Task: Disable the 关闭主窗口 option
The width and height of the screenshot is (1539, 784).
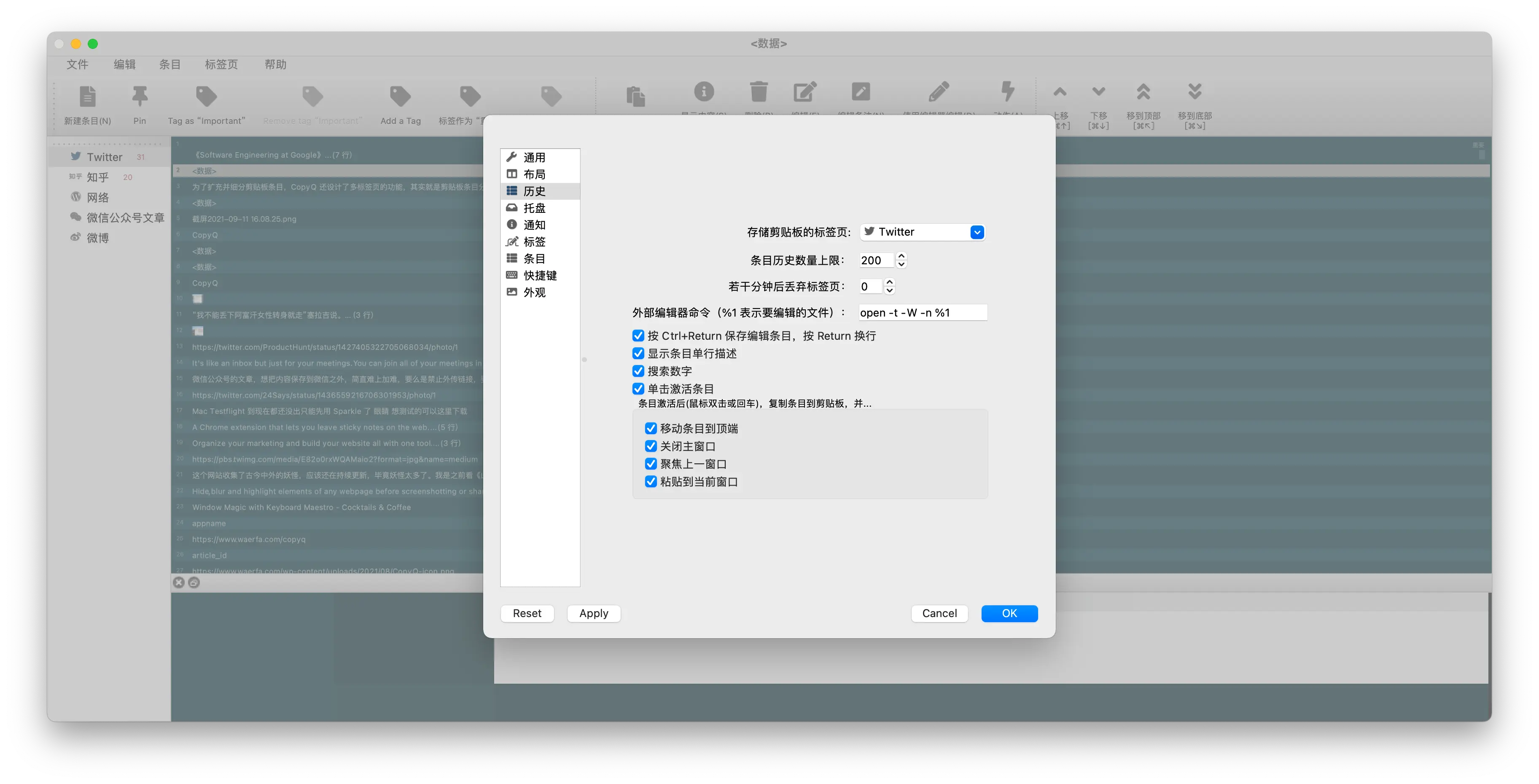Action: 651,446
